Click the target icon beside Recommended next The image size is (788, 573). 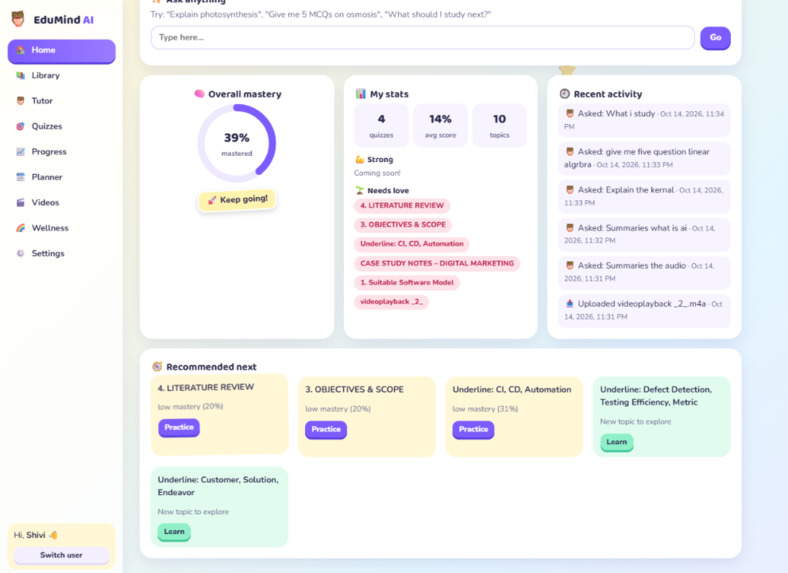157,366
